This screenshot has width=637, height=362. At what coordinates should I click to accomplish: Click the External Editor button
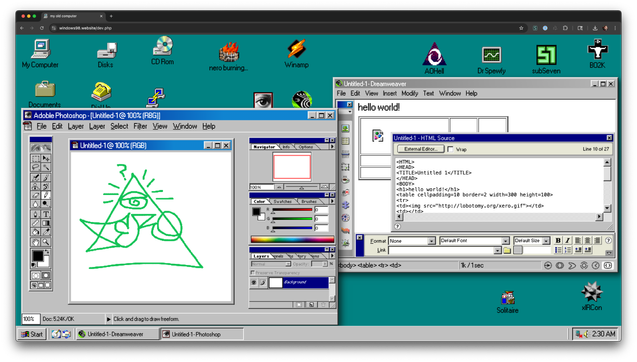coord(420,149)
